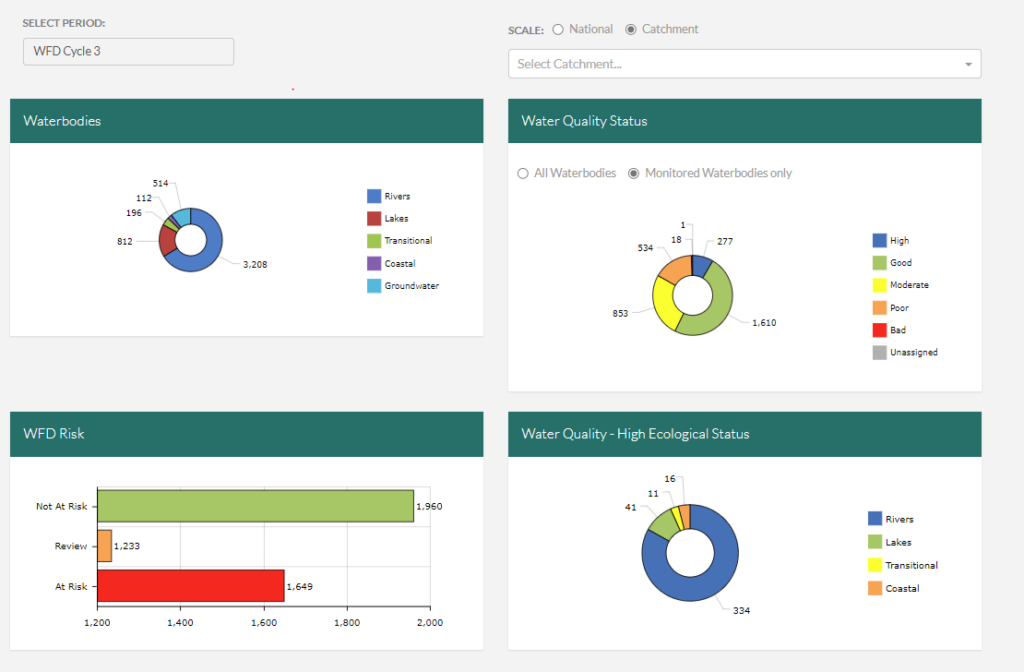Choose the All Waterbodies radio option

tap(522, 174)
